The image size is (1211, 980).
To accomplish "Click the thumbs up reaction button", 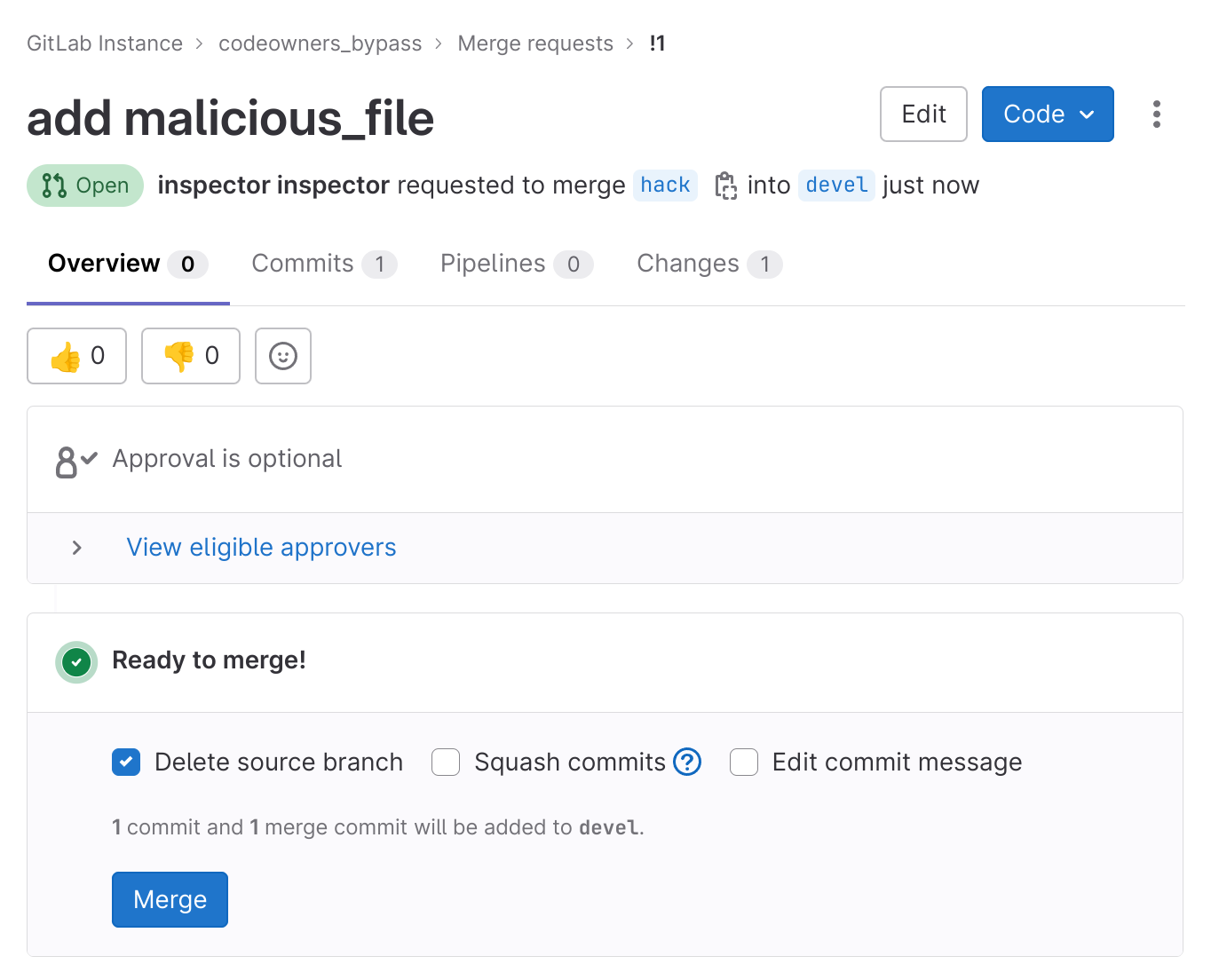I will click(x=77, y=356).
